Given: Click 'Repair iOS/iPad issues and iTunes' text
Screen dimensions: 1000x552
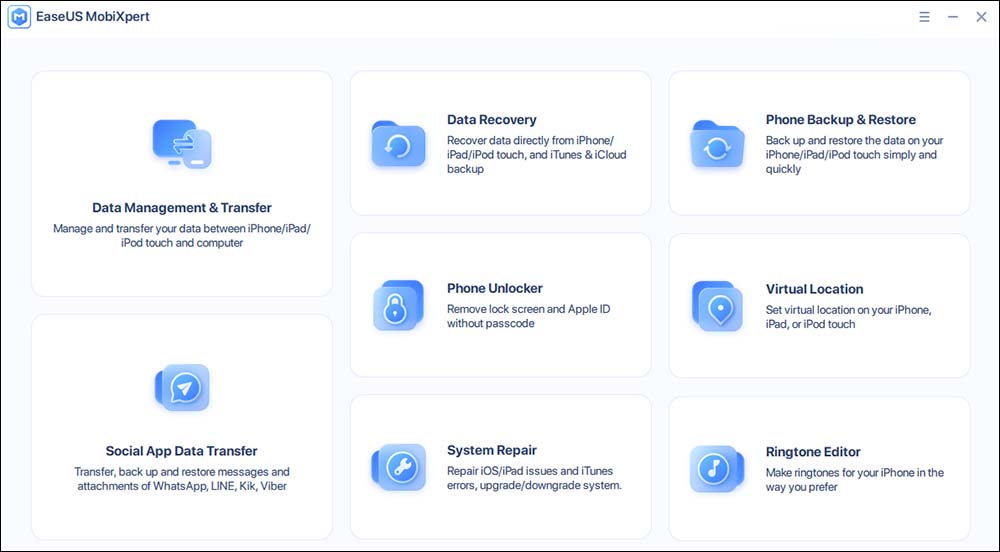Looking at the screenshot, I should point(534,478).
